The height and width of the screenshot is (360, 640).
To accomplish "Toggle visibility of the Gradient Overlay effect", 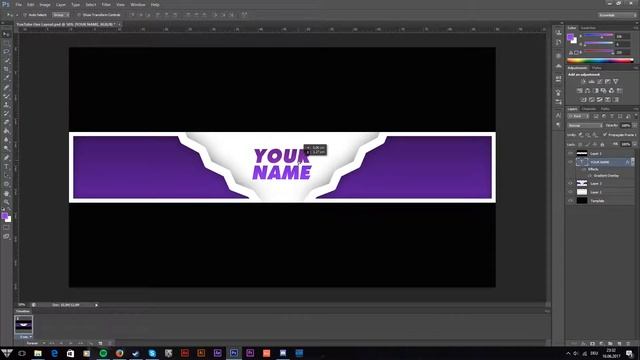I will pos(590,176).
